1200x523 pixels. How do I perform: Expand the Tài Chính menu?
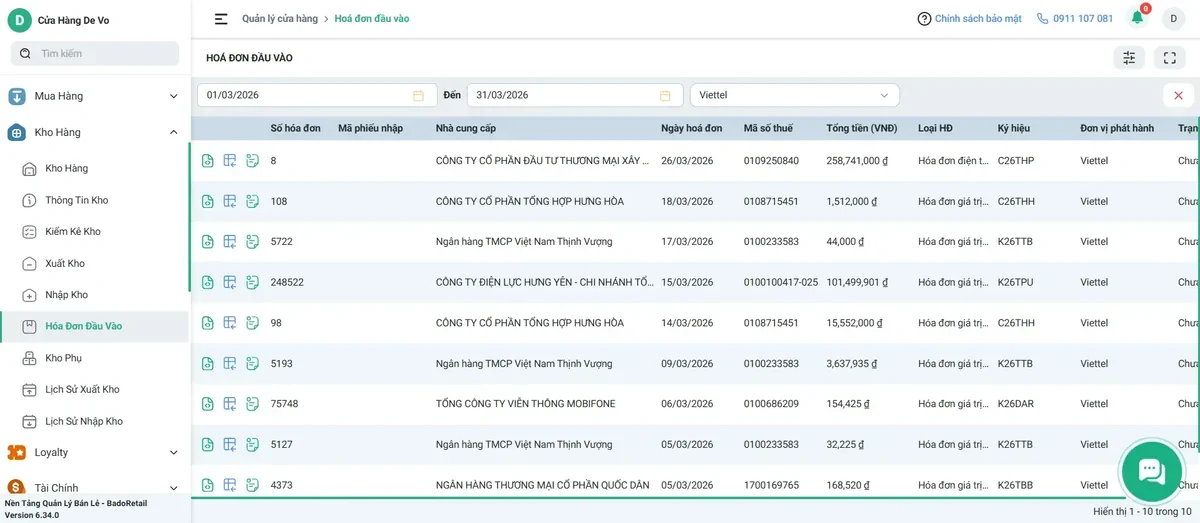(x=95, y=488)
